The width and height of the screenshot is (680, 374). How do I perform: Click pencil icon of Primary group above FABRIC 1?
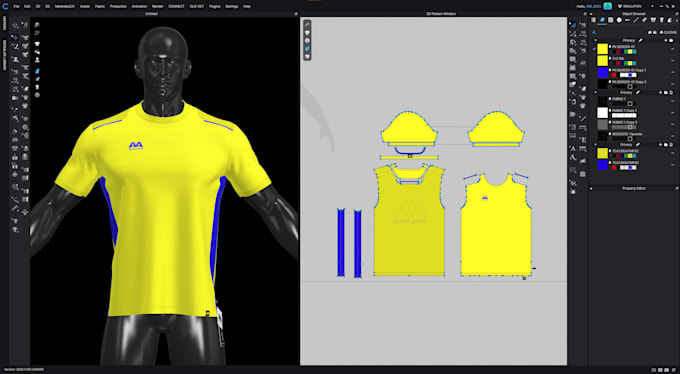click(638, 92)
